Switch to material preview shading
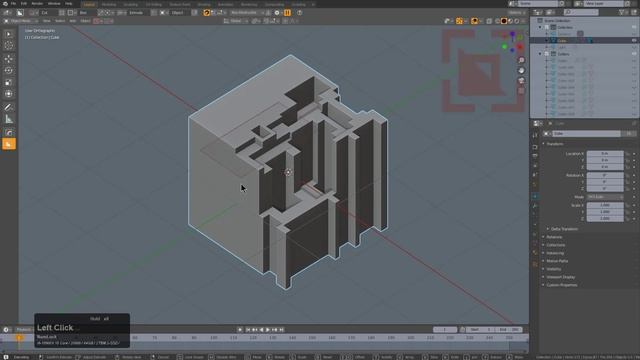Viewport: 640px width, 360px height. coord(510,21)
